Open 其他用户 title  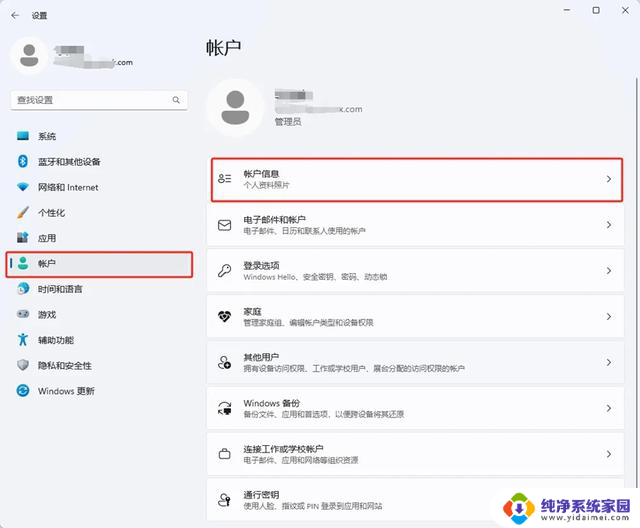tap(261, 357)
